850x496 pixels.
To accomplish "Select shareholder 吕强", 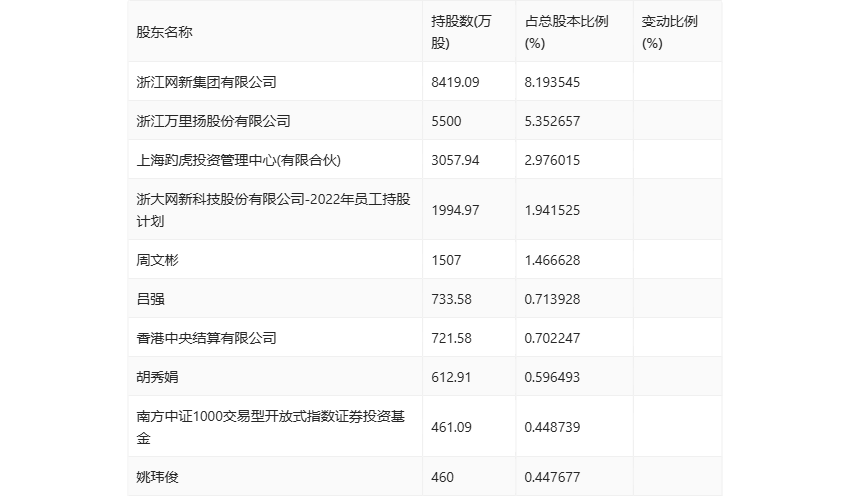I will click(x=150, y=299).
